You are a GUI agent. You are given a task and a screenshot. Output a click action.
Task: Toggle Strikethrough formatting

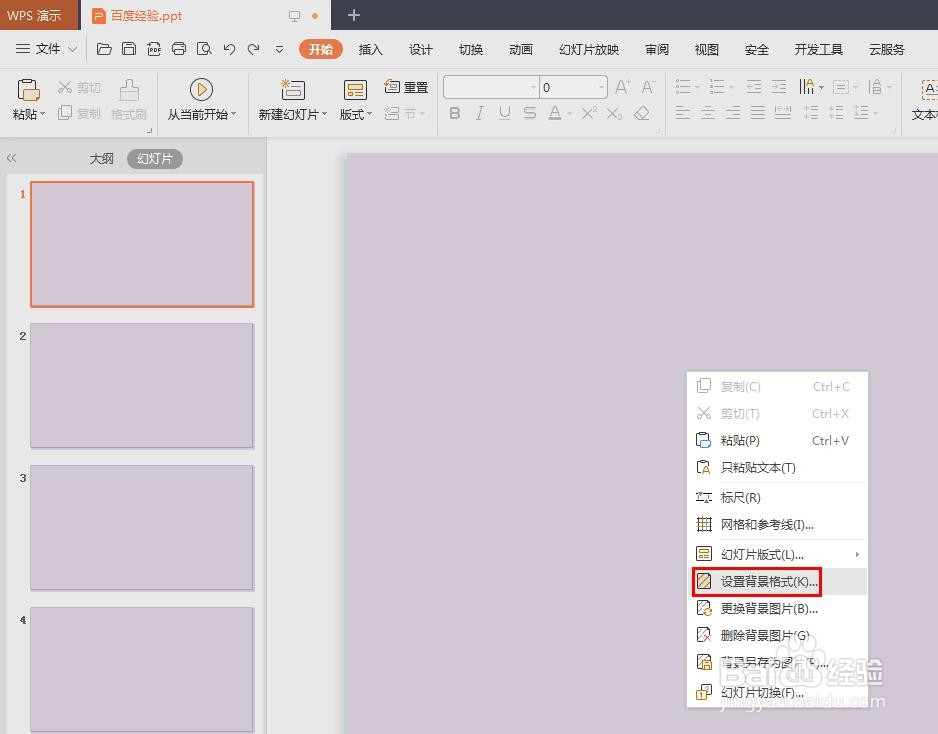(529, 113)
